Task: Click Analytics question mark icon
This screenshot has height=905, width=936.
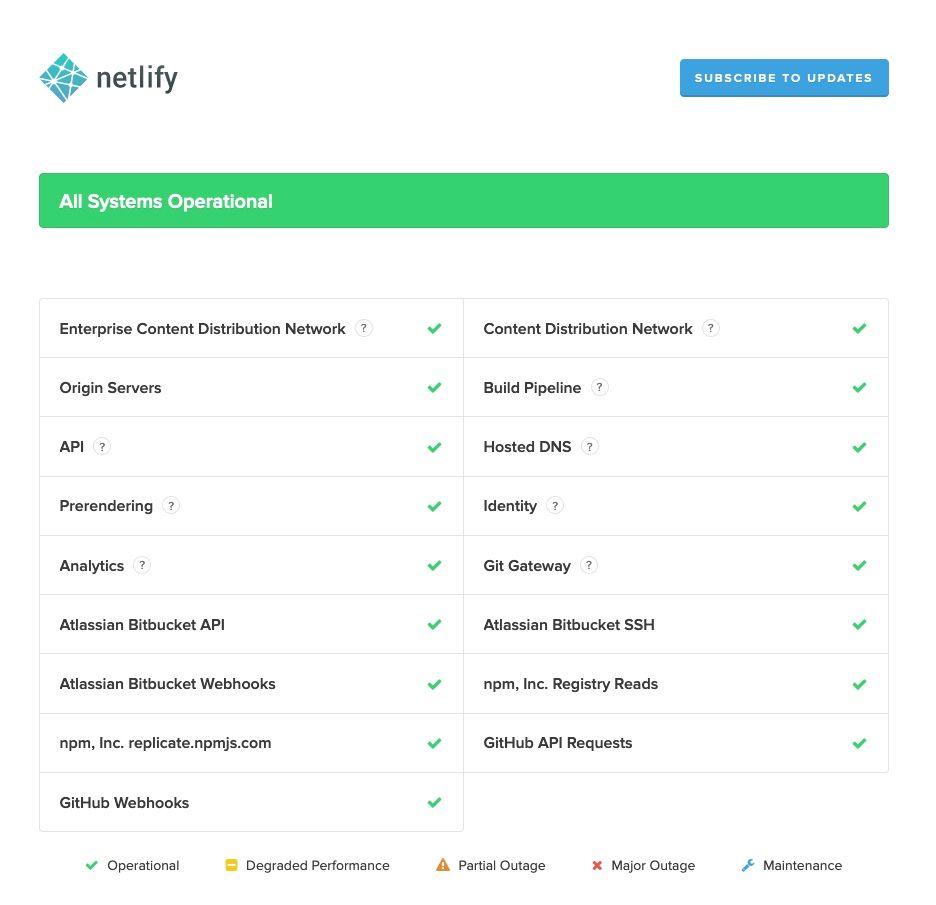Action: (x=141, y=565)
